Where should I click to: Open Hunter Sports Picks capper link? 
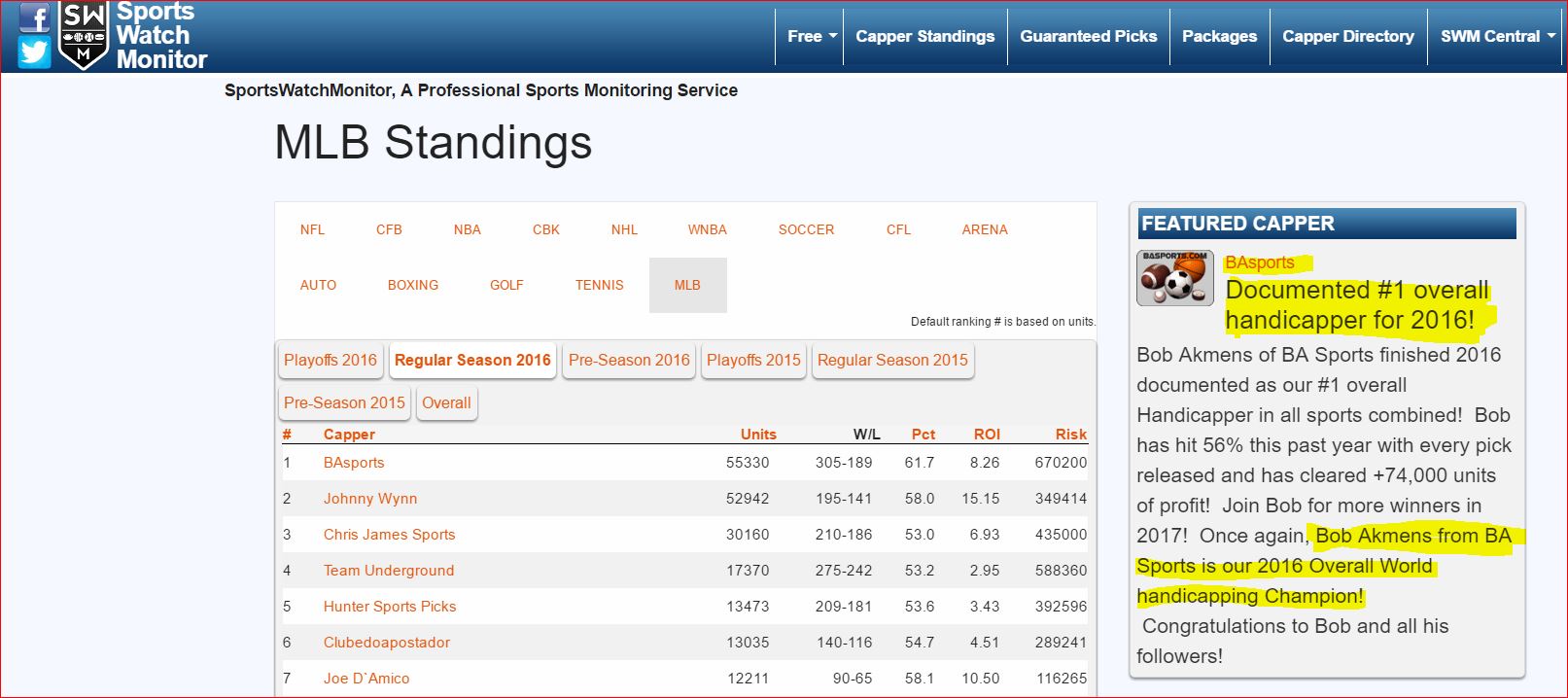click(390, 607)
